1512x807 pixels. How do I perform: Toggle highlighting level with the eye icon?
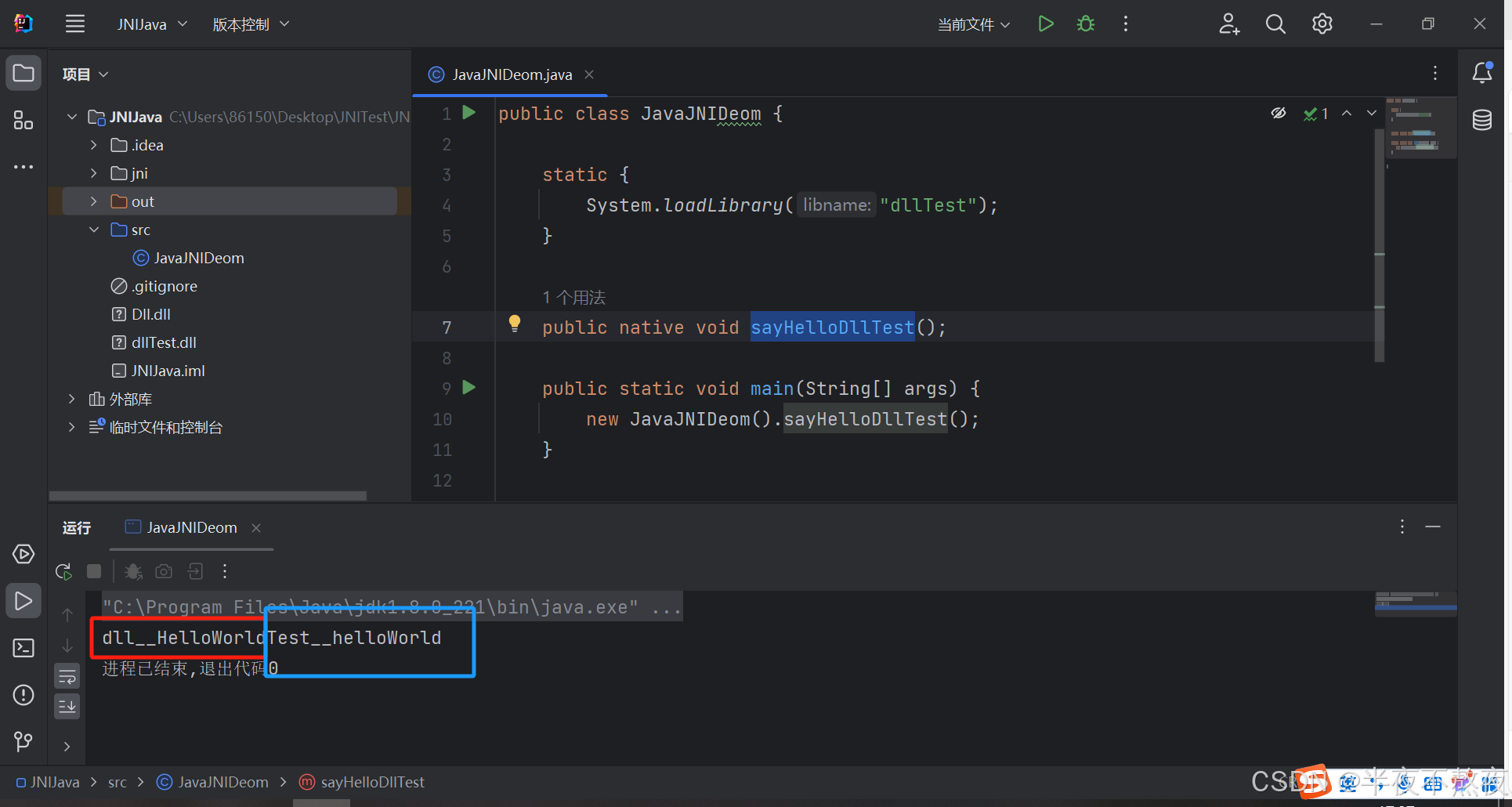point(1279,113)
